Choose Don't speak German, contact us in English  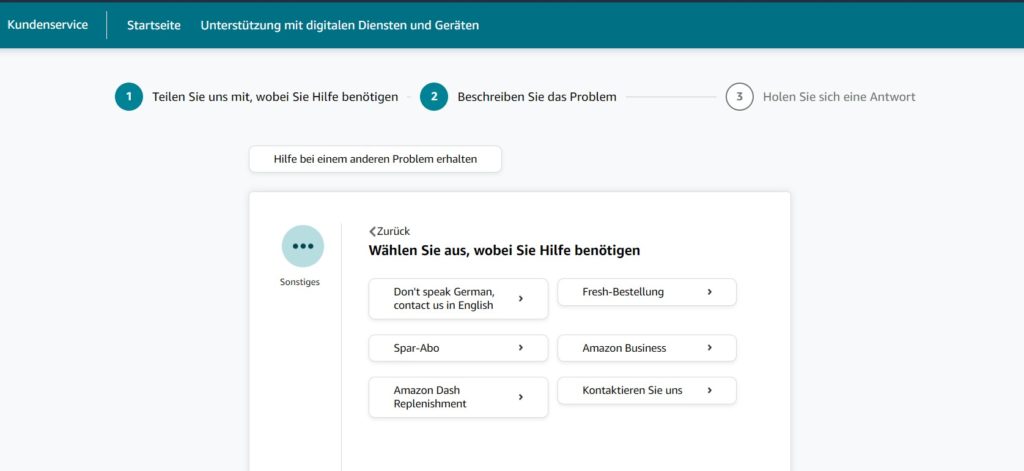[x=458, y=299]
